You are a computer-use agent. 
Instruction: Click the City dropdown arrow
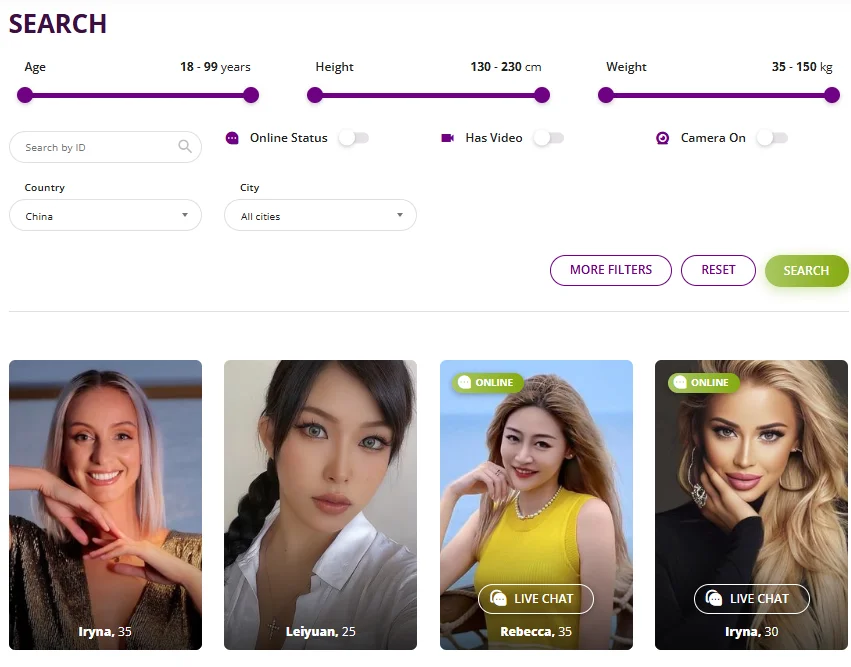[x=400, y=215]
